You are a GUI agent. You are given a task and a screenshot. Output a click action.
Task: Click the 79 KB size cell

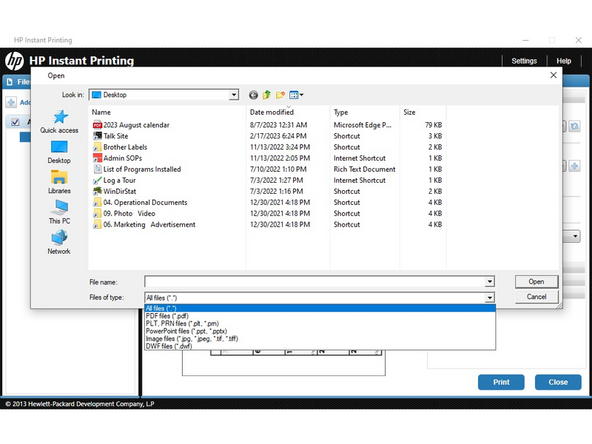click(433, 125)
